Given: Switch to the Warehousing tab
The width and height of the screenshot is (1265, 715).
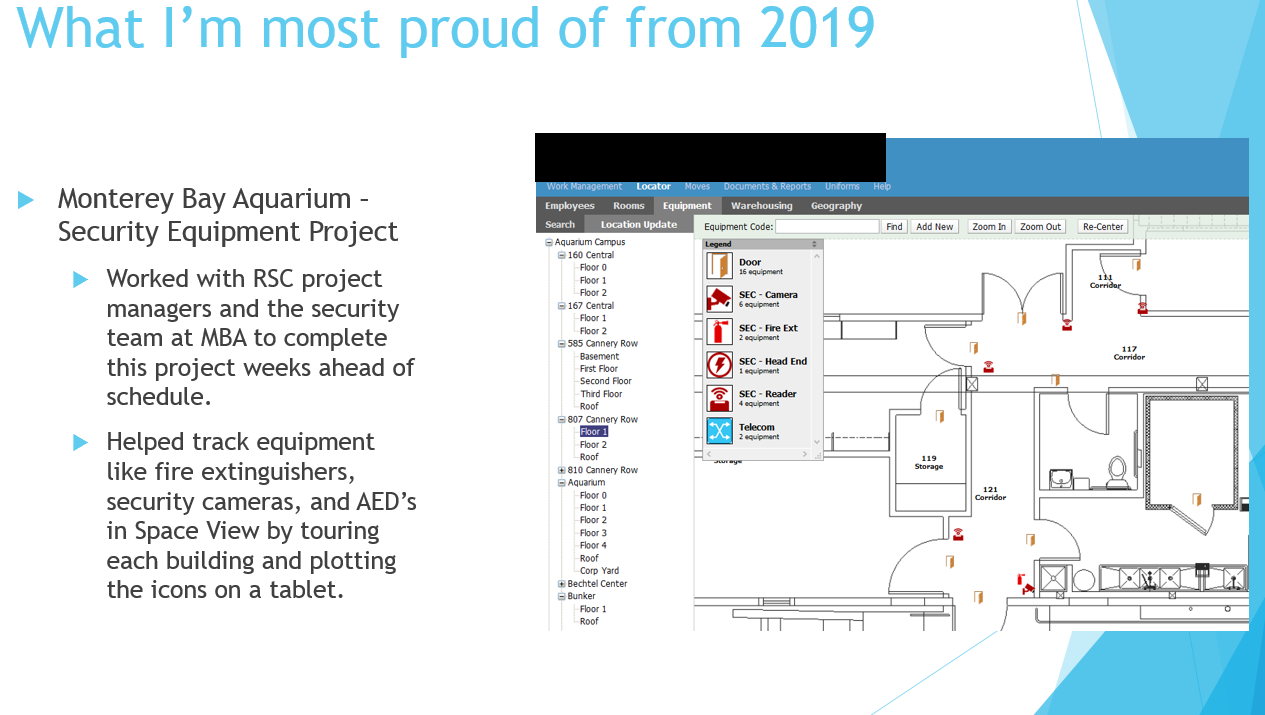Looking at the screenshot, I should (762, 206).
